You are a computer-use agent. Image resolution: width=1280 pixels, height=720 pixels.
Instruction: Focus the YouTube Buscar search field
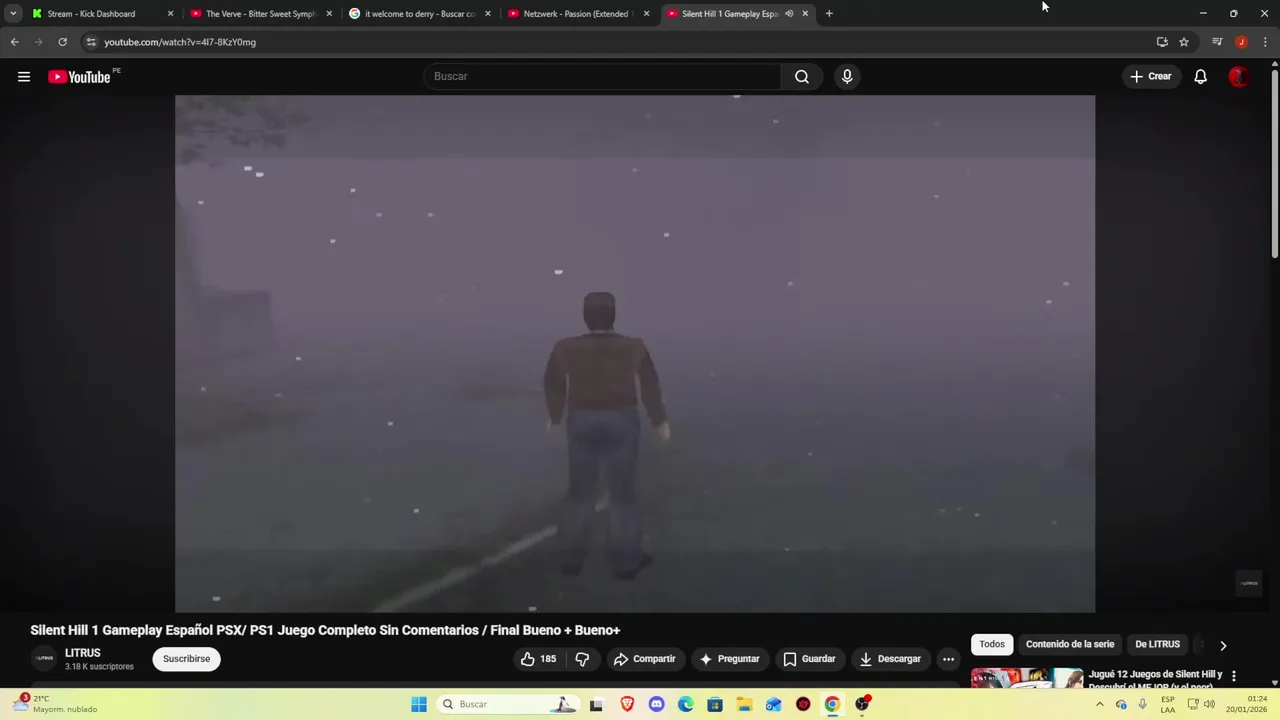pyautogui.click(x=603, y=77)
